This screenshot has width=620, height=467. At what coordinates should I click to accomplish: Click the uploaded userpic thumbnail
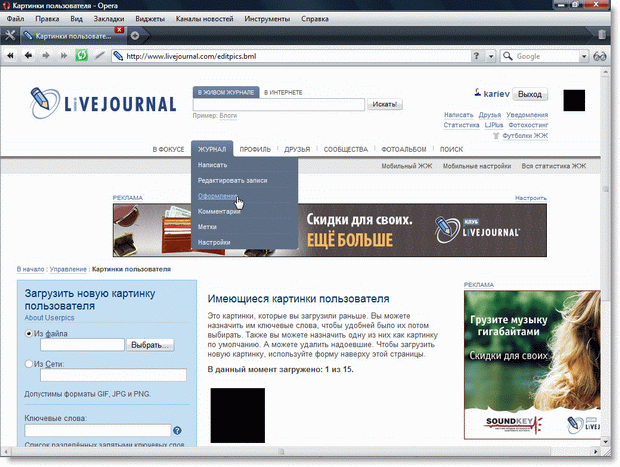pyautogui.click(x=238, y=415)
